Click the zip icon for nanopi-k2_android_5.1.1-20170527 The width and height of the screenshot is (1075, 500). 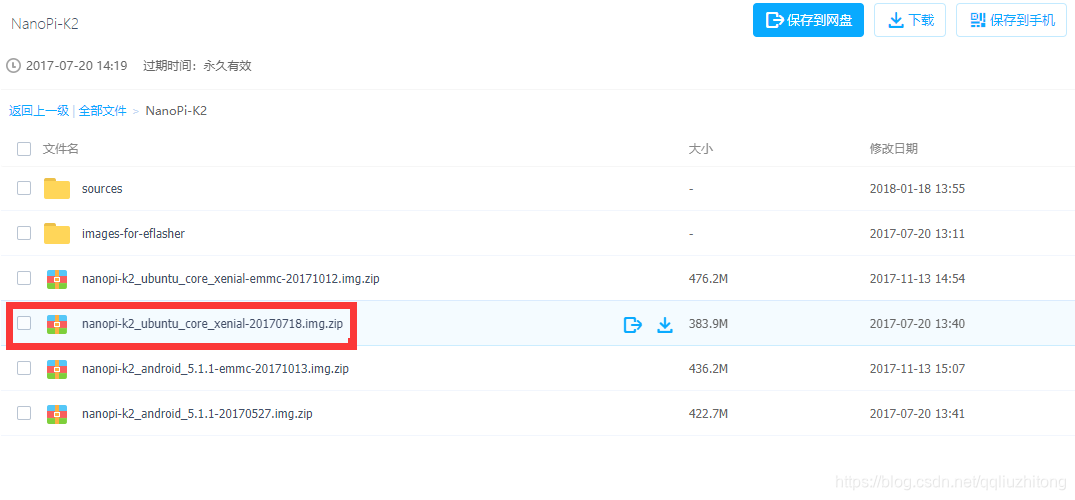coord(57,414)
